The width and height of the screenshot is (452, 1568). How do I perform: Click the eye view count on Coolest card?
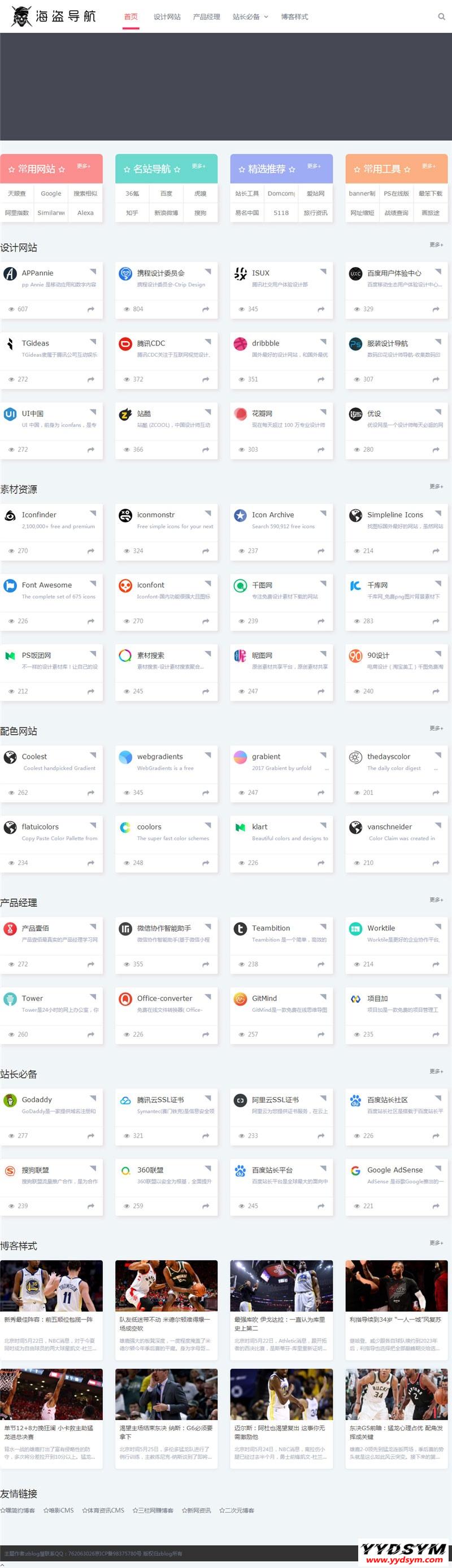coord(18,793)
